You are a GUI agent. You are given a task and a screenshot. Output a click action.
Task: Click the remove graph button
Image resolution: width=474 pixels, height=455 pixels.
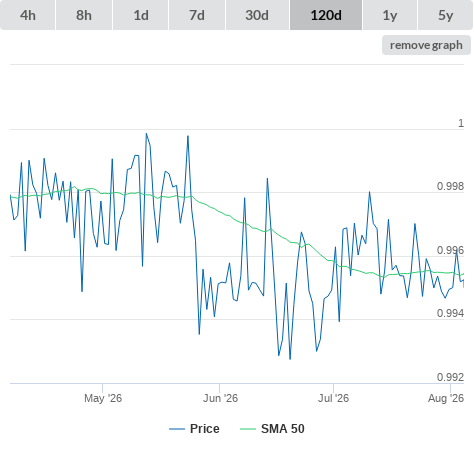coord(426,45)
